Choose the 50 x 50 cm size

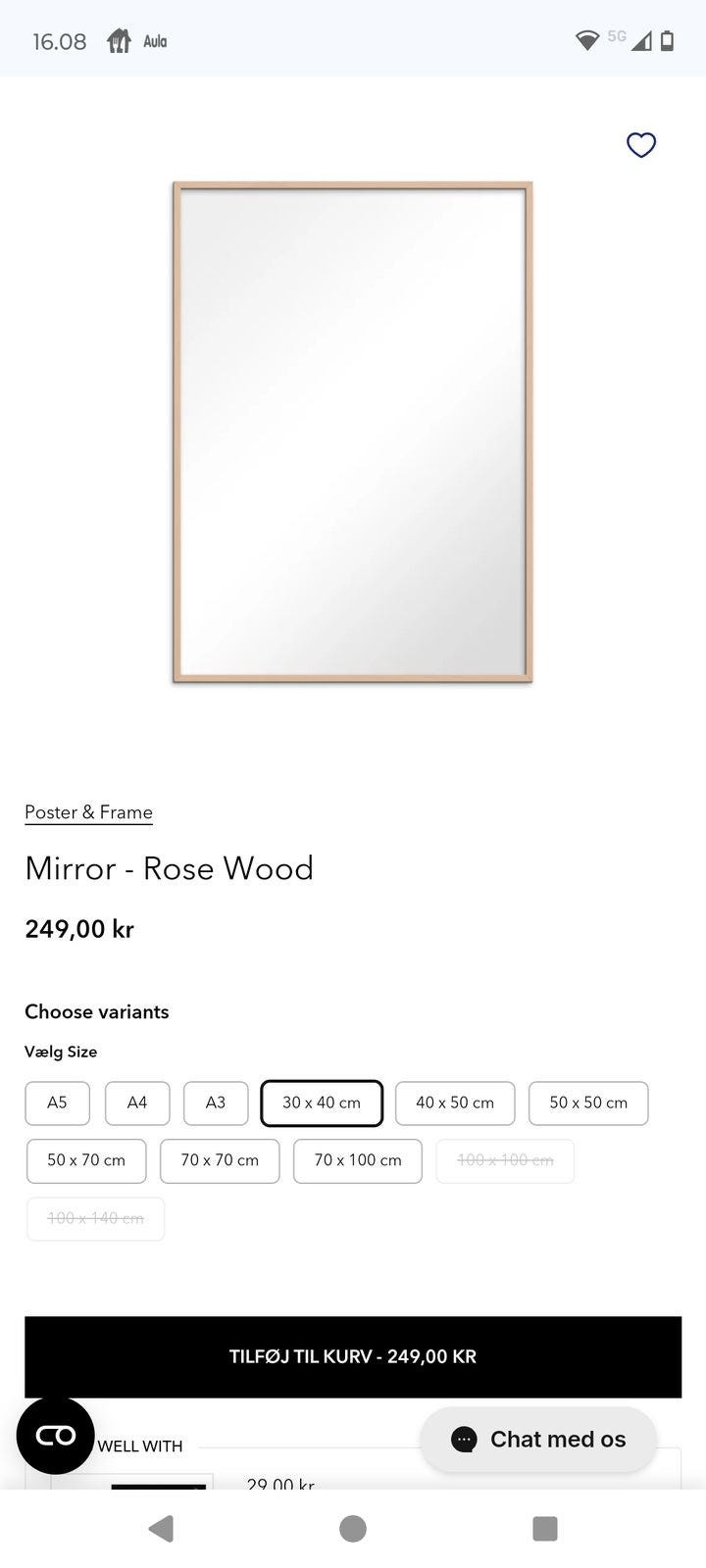[x=588, y=1102]
